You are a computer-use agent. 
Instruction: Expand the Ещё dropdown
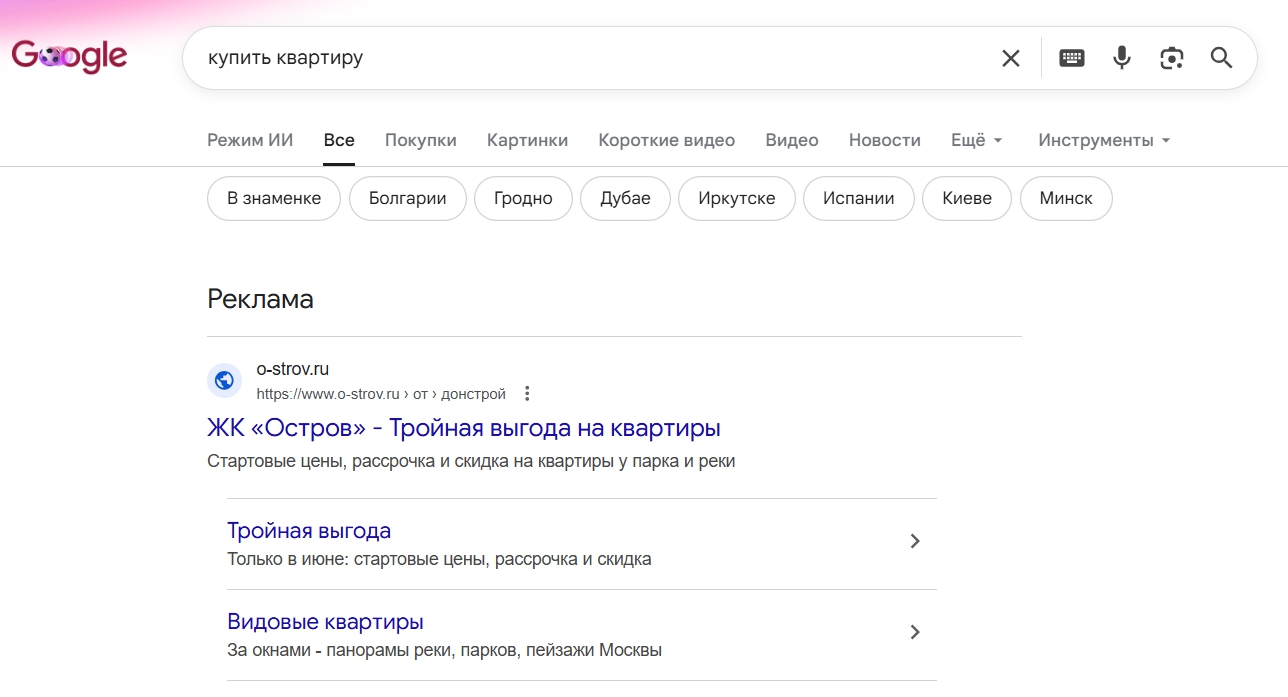pyautogui.click(x=977, y=140)
